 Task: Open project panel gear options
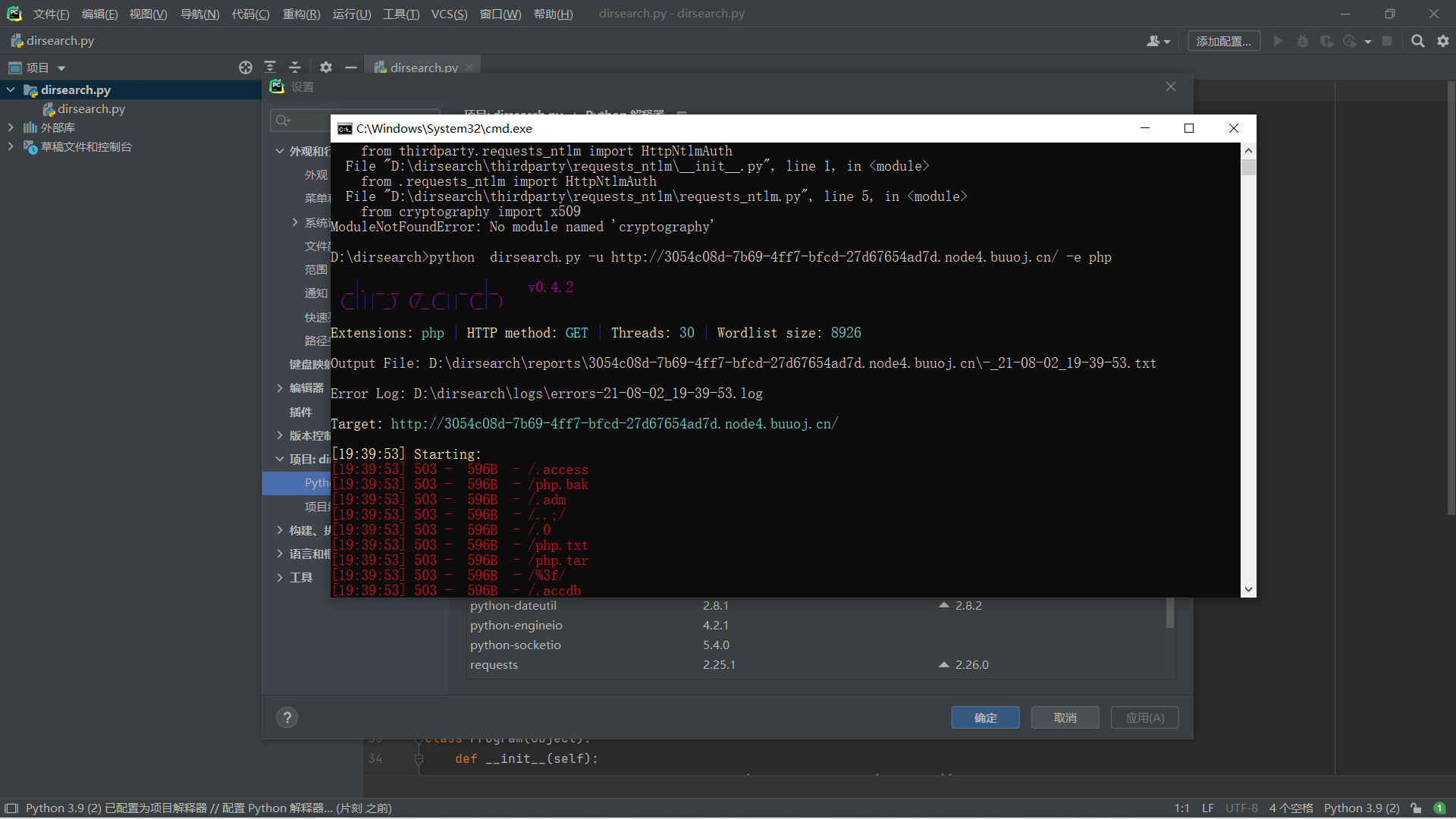pyautogui.click(x=326, y=67)
